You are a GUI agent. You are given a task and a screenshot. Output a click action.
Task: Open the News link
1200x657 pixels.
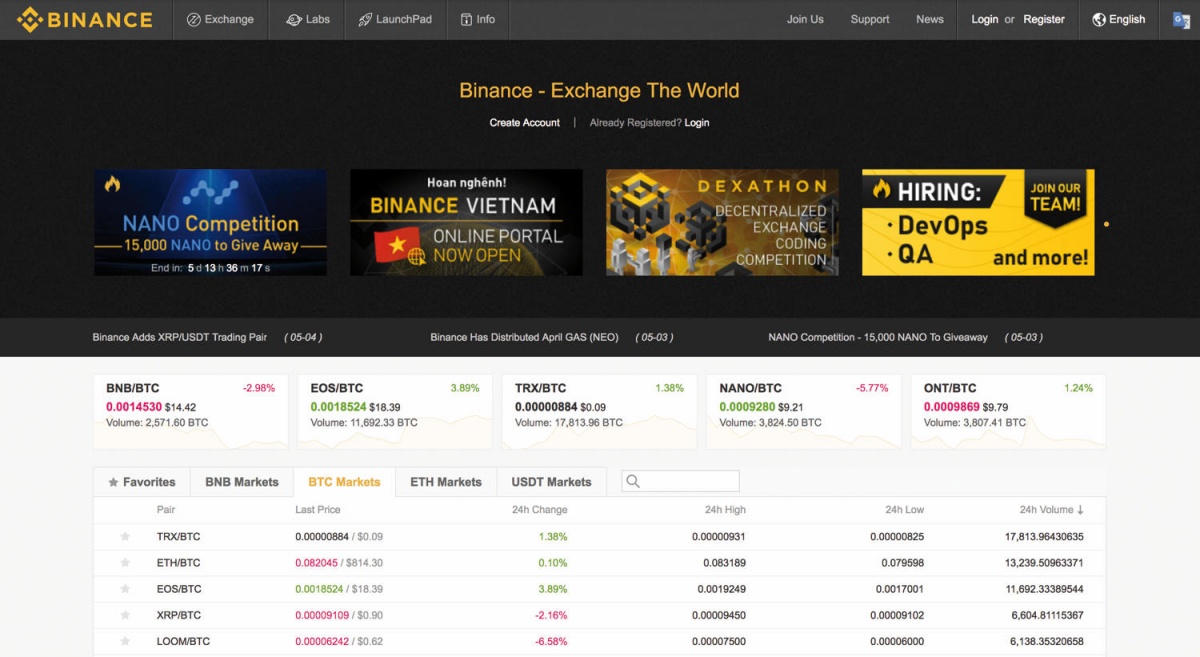click(930, 19)
